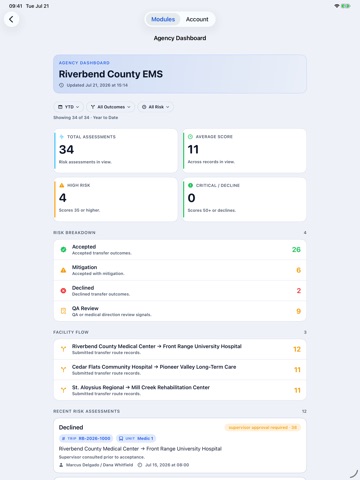Open the All Outcomes filter dropdown
The height and width of the screenshot is (480, 360).
111,107
